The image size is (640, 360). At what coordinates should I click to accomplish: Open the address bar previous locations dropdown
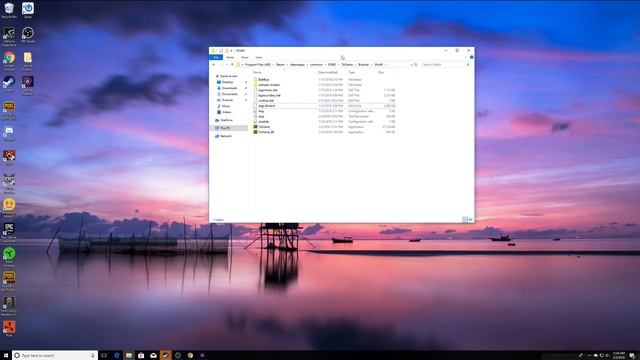click(411, 64)
